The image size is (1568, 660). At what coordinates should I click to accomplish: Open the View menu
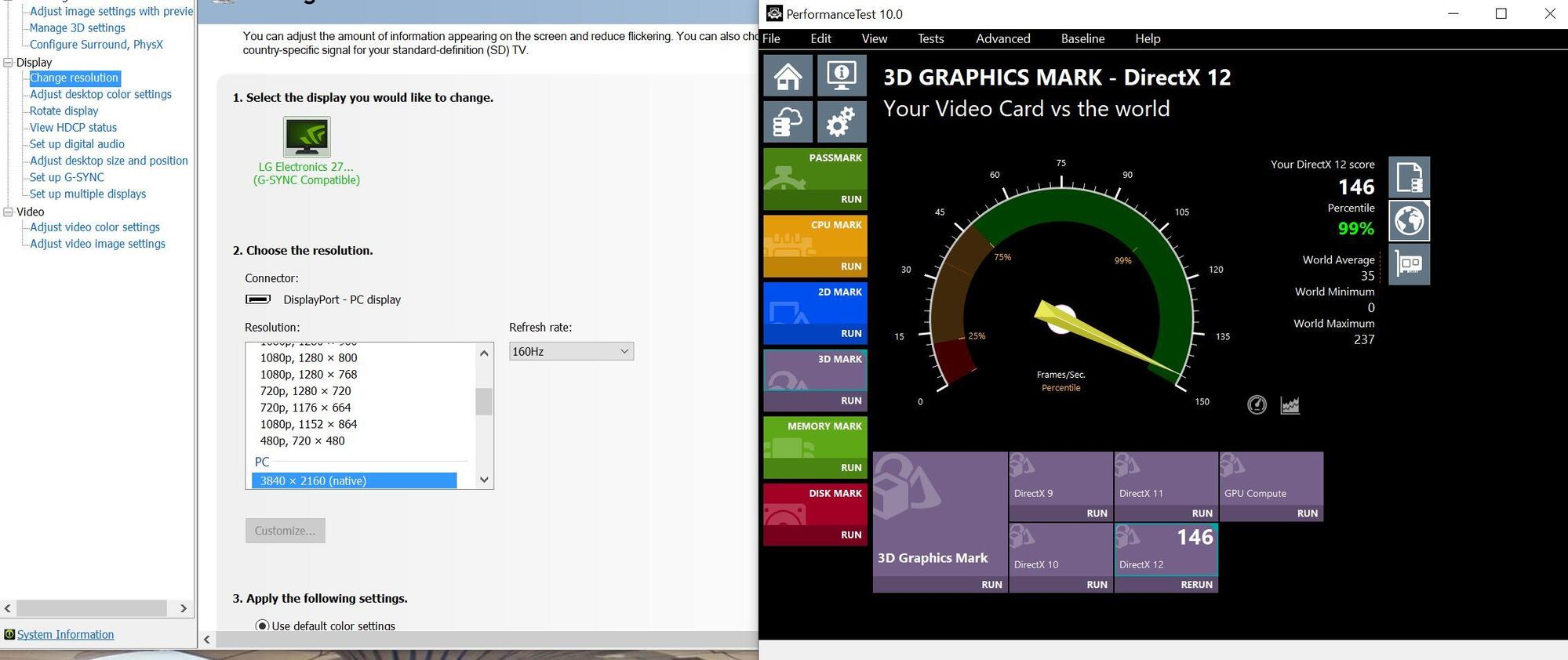point(874,38)
